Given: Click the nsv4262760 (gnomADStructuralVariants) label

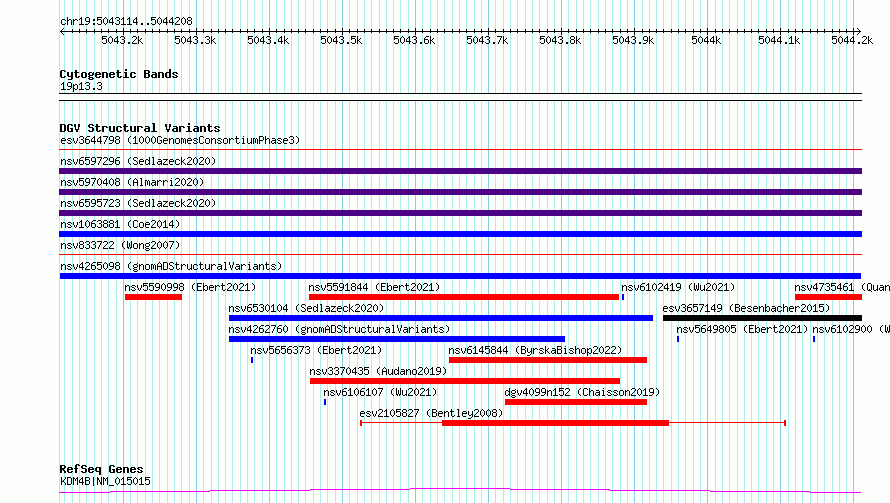Looking at the screenshot, I should [x=339, y=329].
